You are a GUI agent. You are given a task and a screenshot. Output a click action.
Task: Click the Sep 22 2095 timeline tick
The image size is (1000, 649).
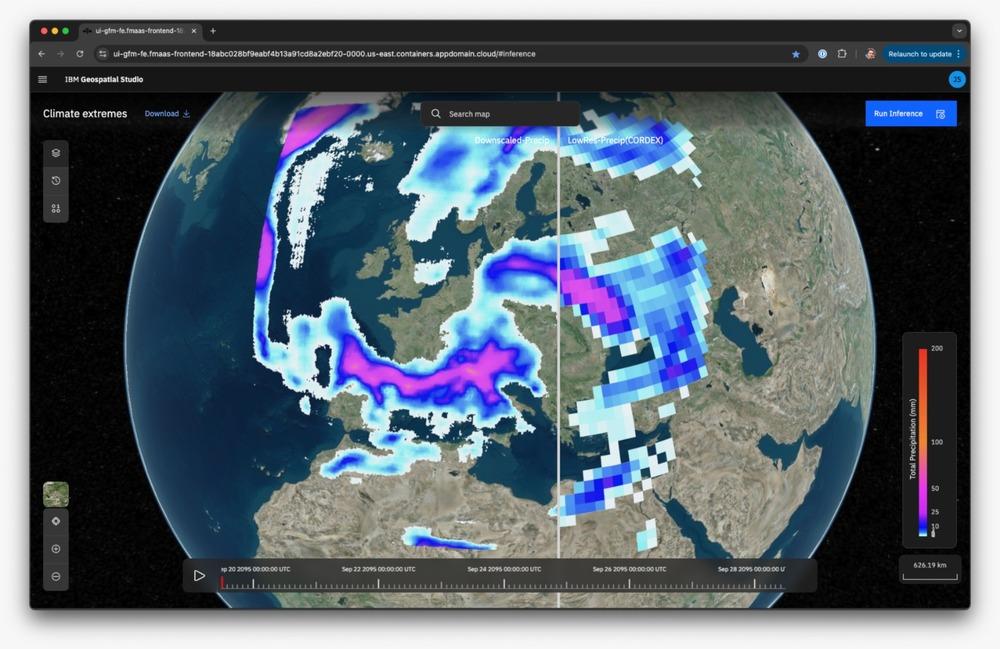click(x=378, y=583)
